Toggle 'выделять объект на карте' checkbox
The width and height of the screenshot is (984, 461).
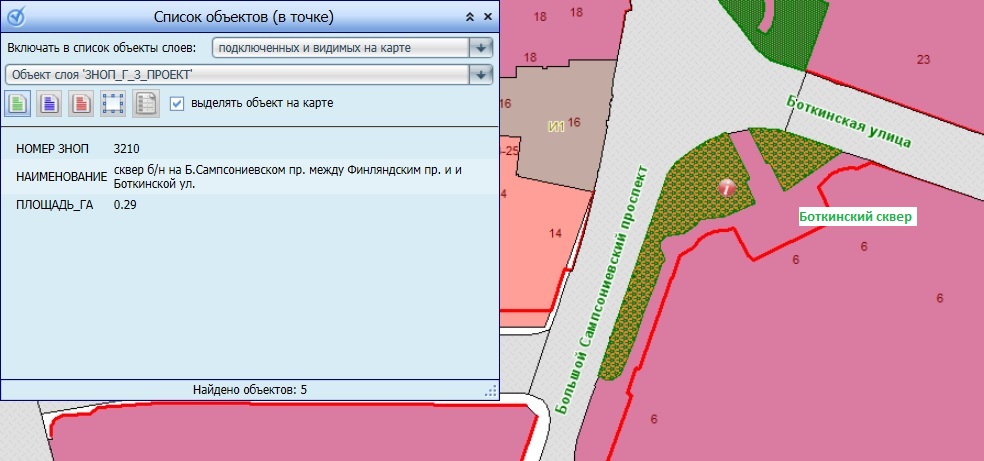point(177,102)
